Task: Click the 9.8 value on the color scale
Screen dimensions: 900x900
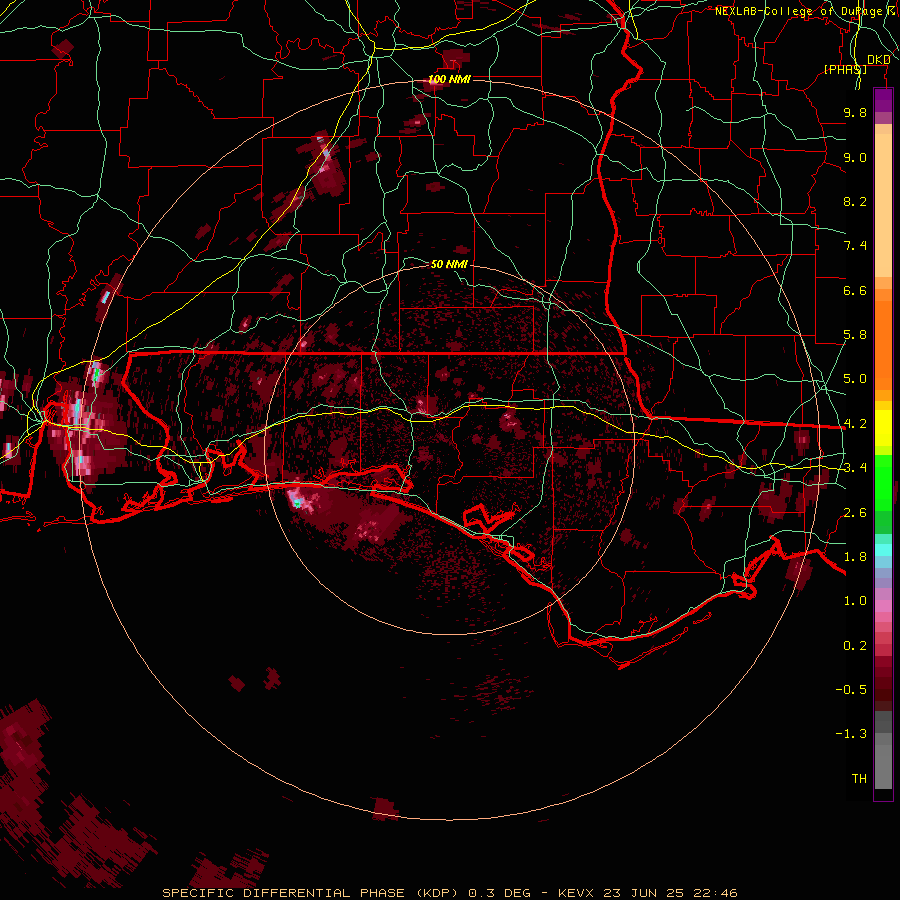Action: [x=855, y=112]
